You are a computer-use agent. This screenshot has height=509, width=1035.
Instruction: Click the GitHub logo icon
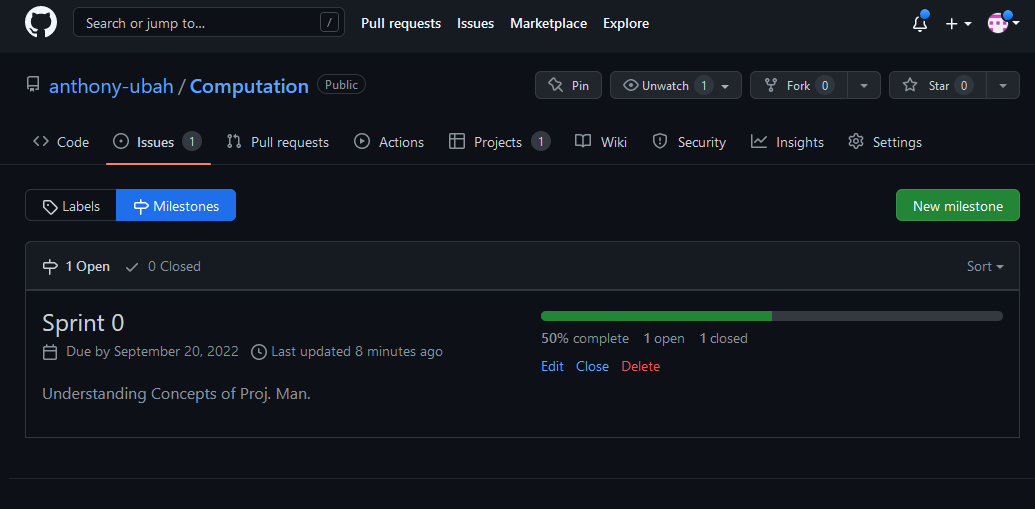coord(41,23)
